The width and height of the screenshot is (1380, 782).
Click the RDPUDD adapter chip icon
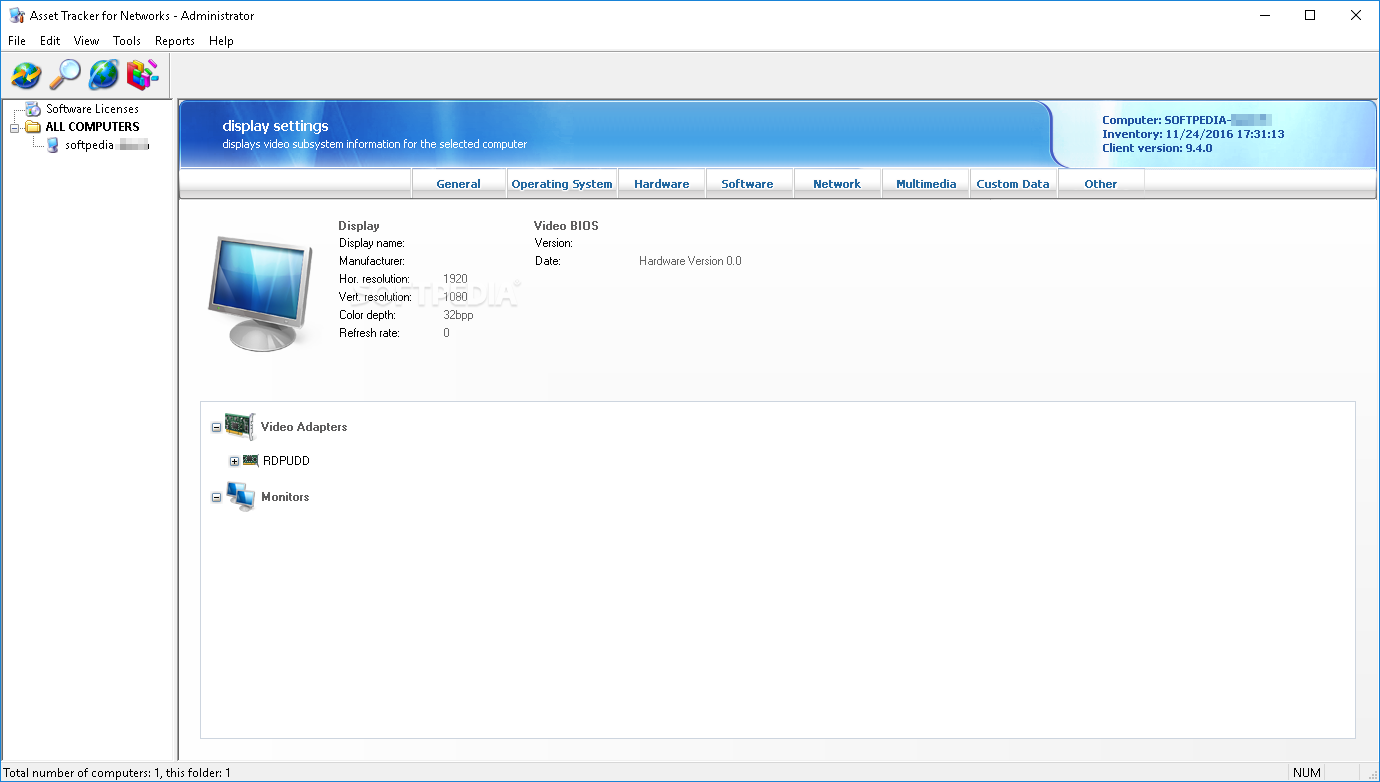[251, 461]
